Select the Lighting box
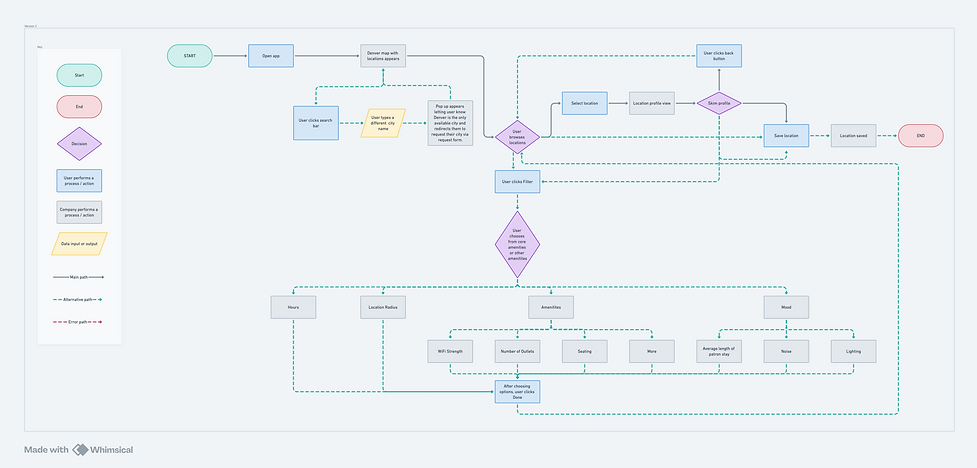This screenshot has height=468, width=977. tap(854, 351)
